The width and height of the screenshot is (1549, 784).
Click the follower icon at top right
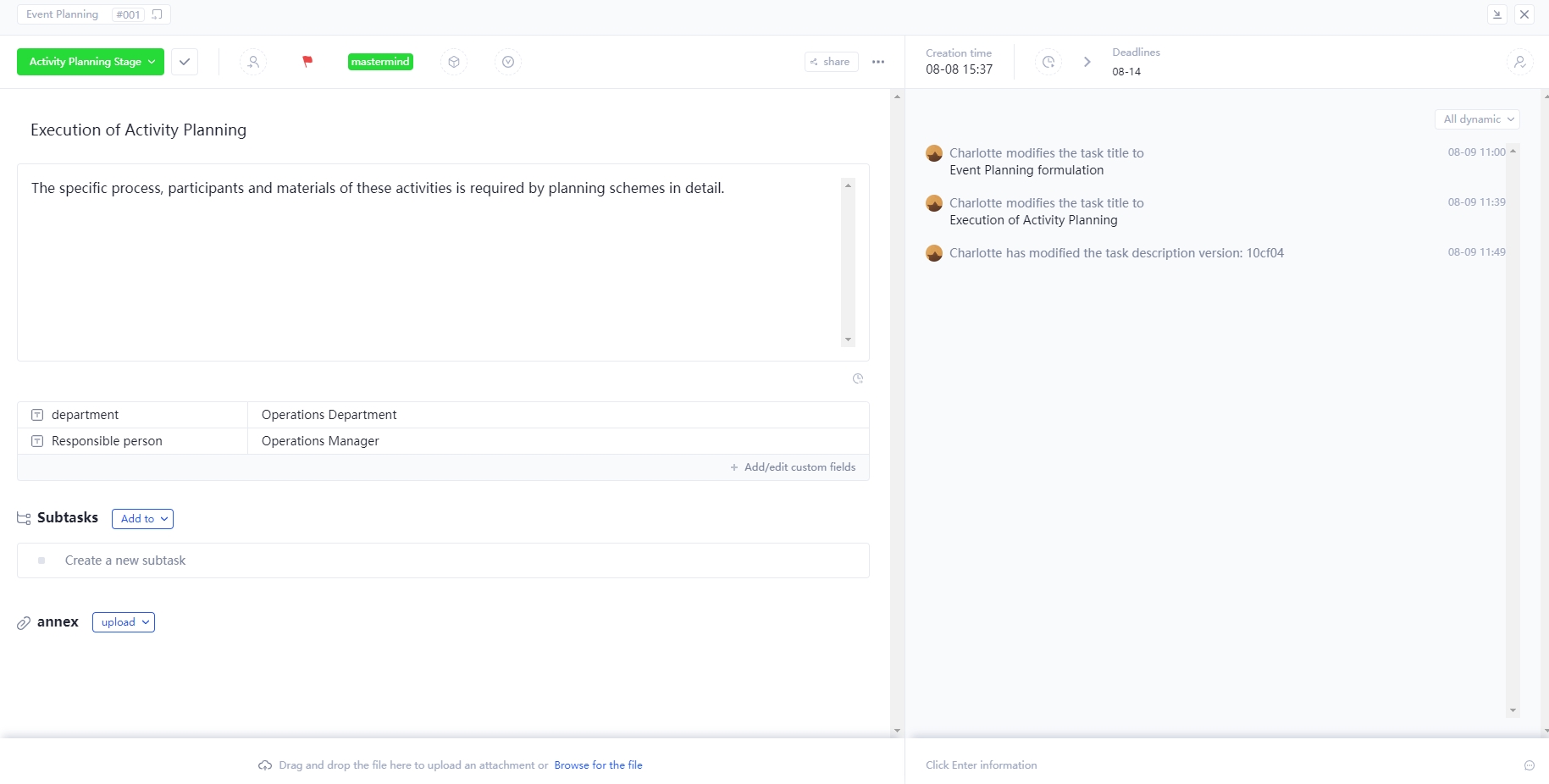pos(1519,61)
